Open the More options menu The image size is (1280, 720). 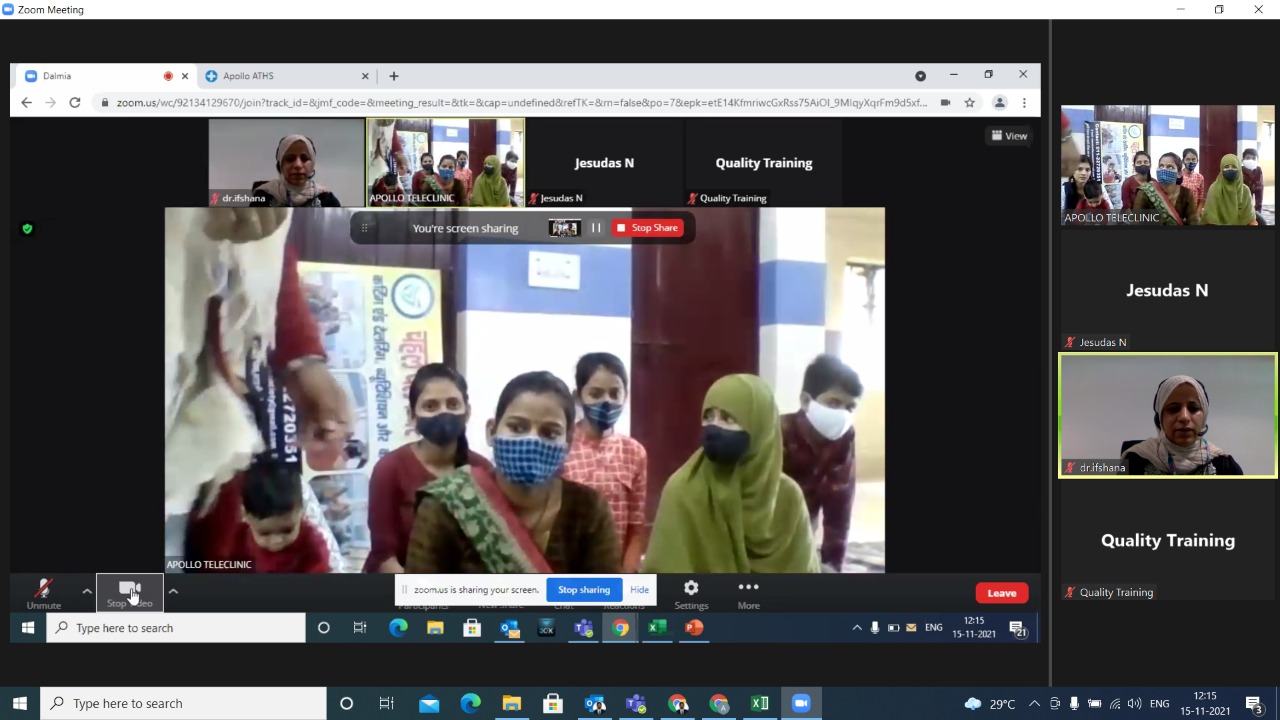(x=748, y=592)
